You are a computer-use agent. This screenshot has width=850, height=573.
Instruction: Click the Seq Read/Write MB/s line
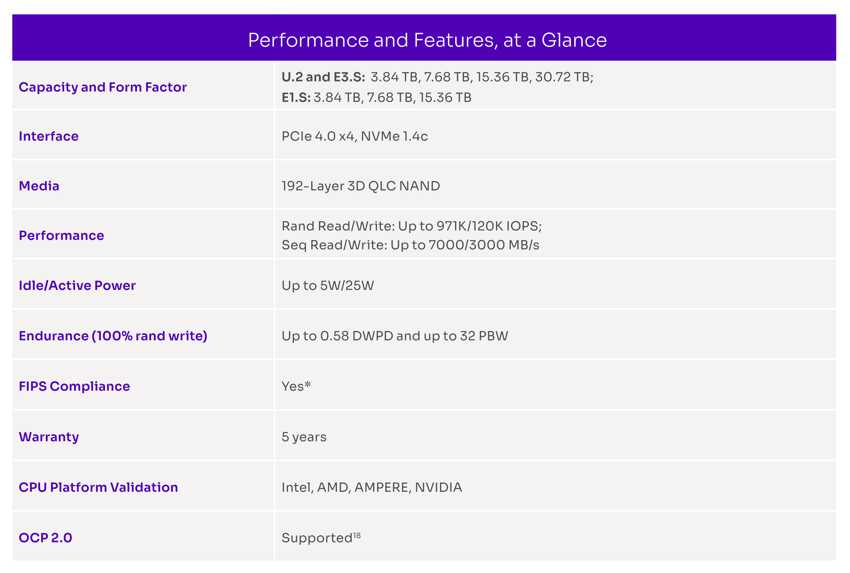coord(410,245)
